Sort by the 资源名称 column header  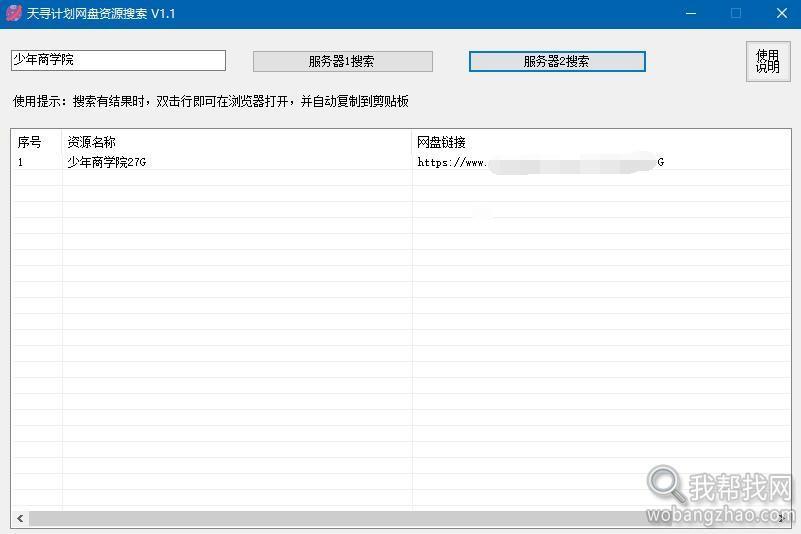(91, 142)
